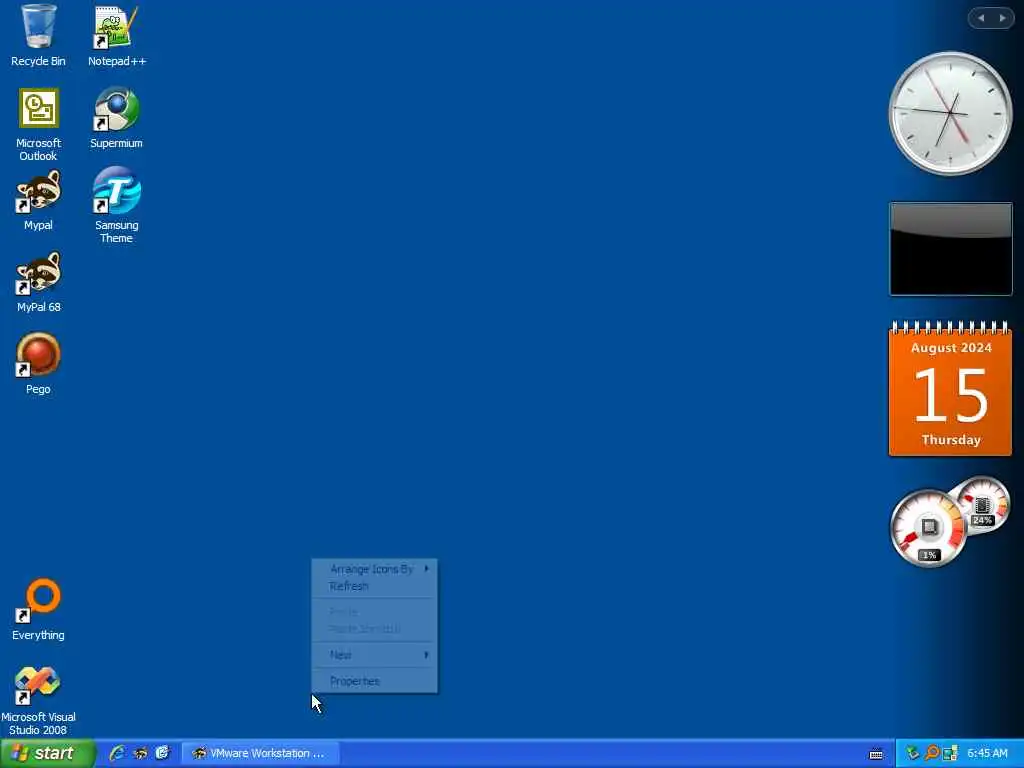This screenshot has width=1024, height=768.
Task: Choose Properties in the context menu
Action: coord(375,681)
